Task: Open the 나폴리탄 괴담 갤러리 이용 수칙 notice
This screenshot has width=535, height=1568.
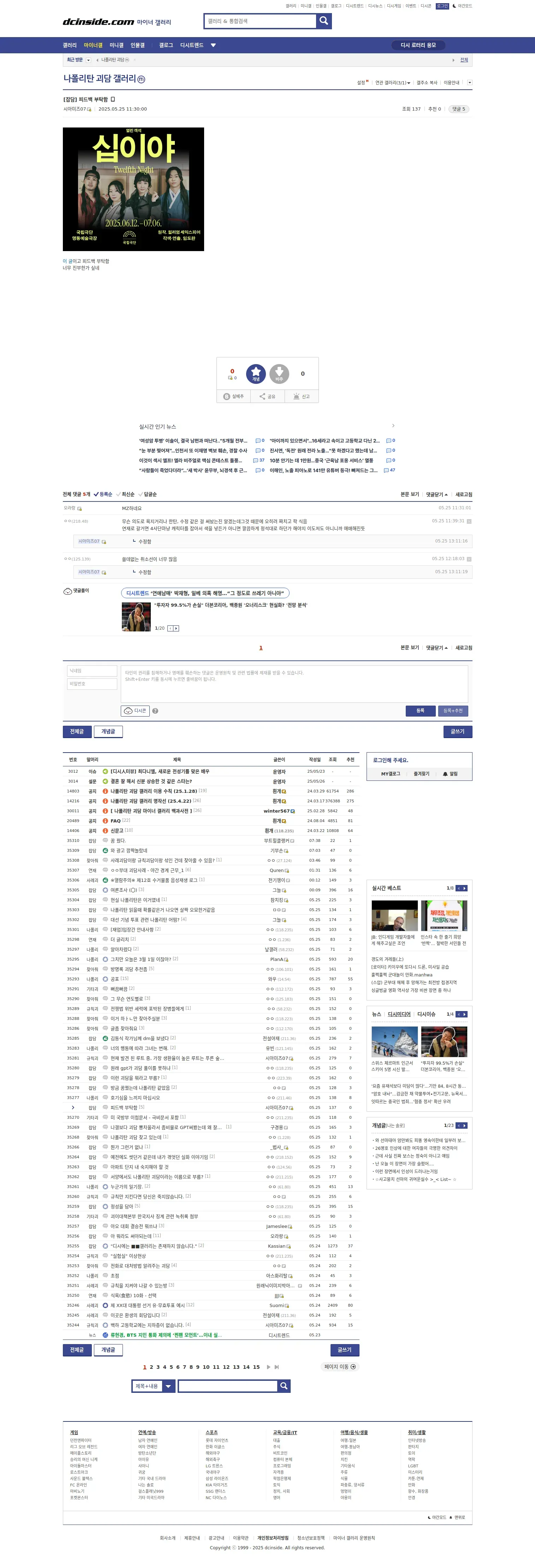Action: (153, 791)
